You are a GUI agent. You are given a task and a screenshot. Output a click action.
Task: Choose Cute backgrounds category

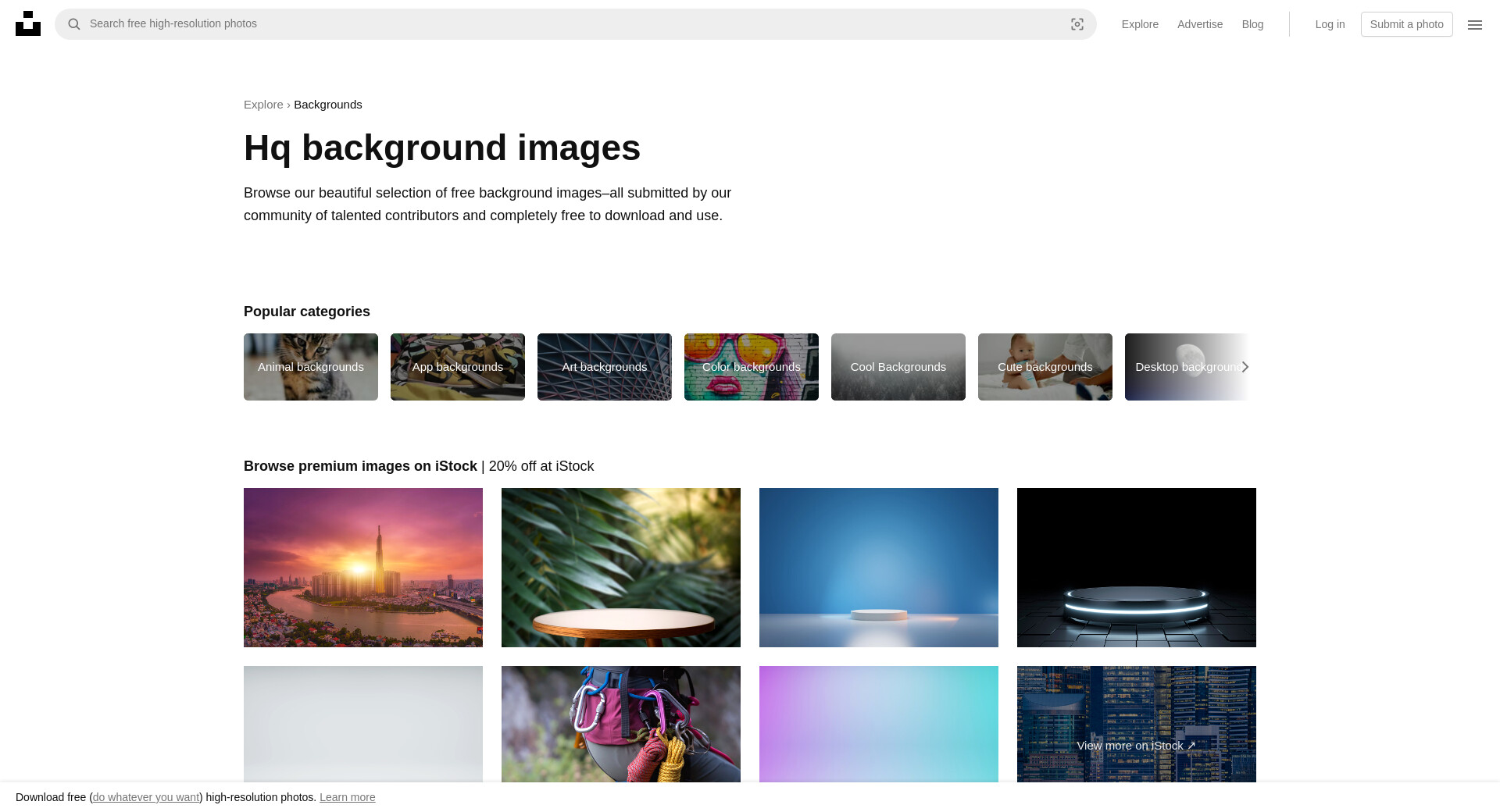point(1045,367)
